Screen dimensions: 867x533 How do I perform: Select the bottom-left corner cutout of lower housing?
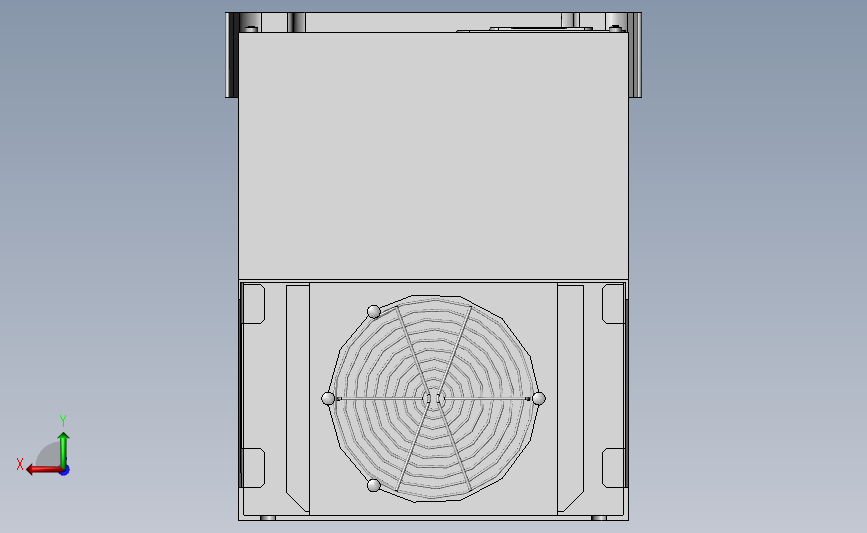(x=253, y=468)
